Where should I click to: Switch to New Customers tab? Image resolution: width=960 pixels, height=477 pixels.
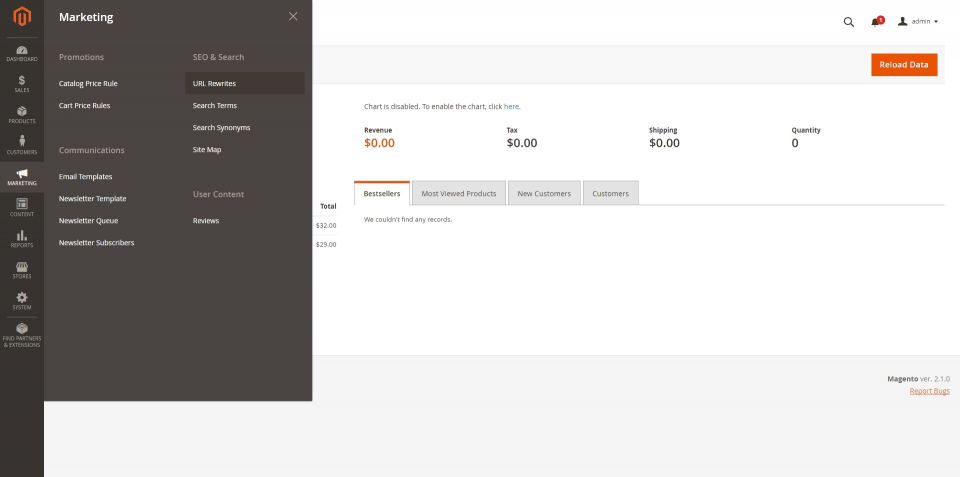pyautogui.click(x=544, y=193)
